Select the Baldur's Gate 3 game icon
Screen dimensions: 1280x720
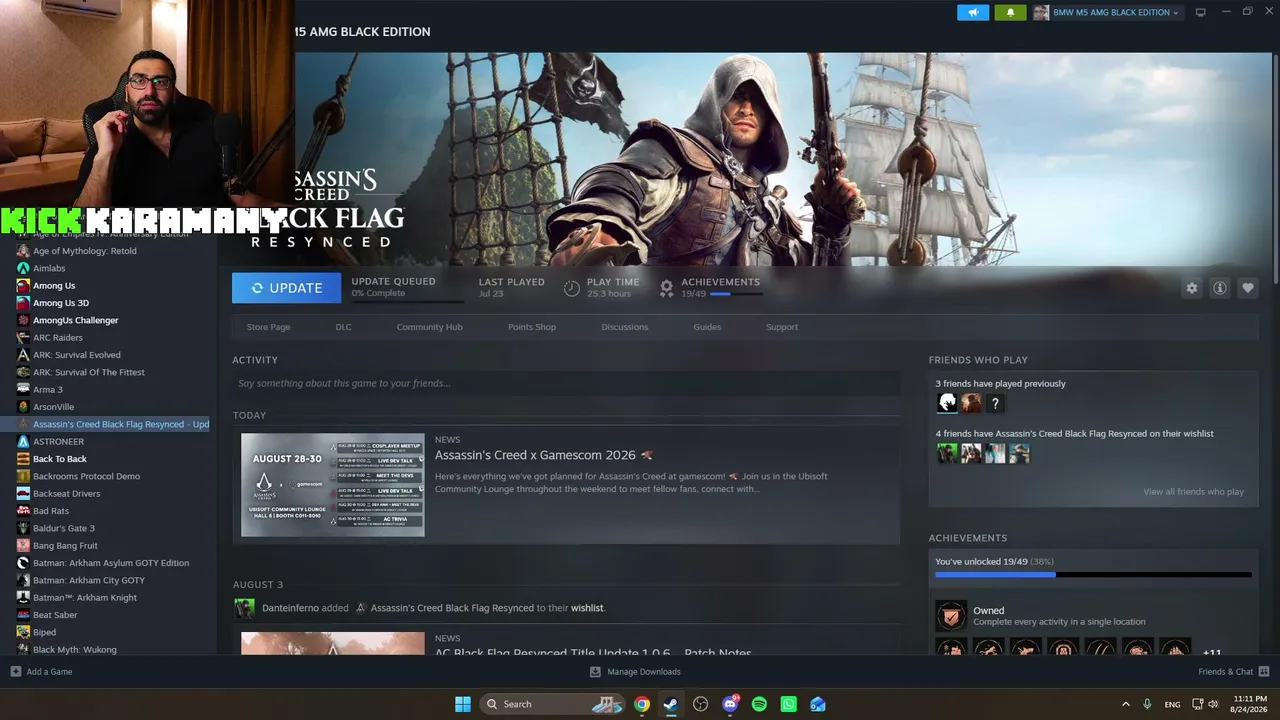pyautogui.click(x=23, y=528)
